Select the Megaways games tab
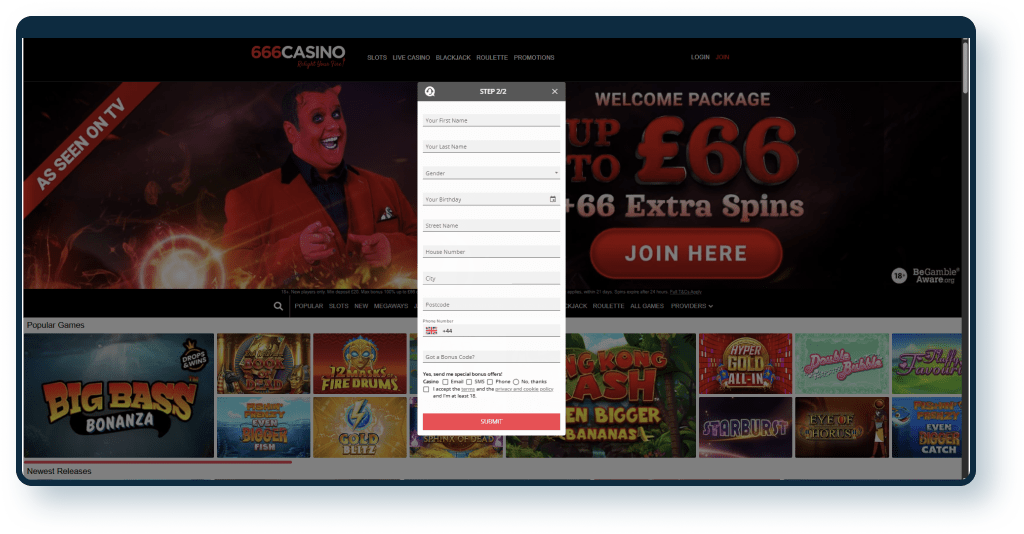 [391, 306]
